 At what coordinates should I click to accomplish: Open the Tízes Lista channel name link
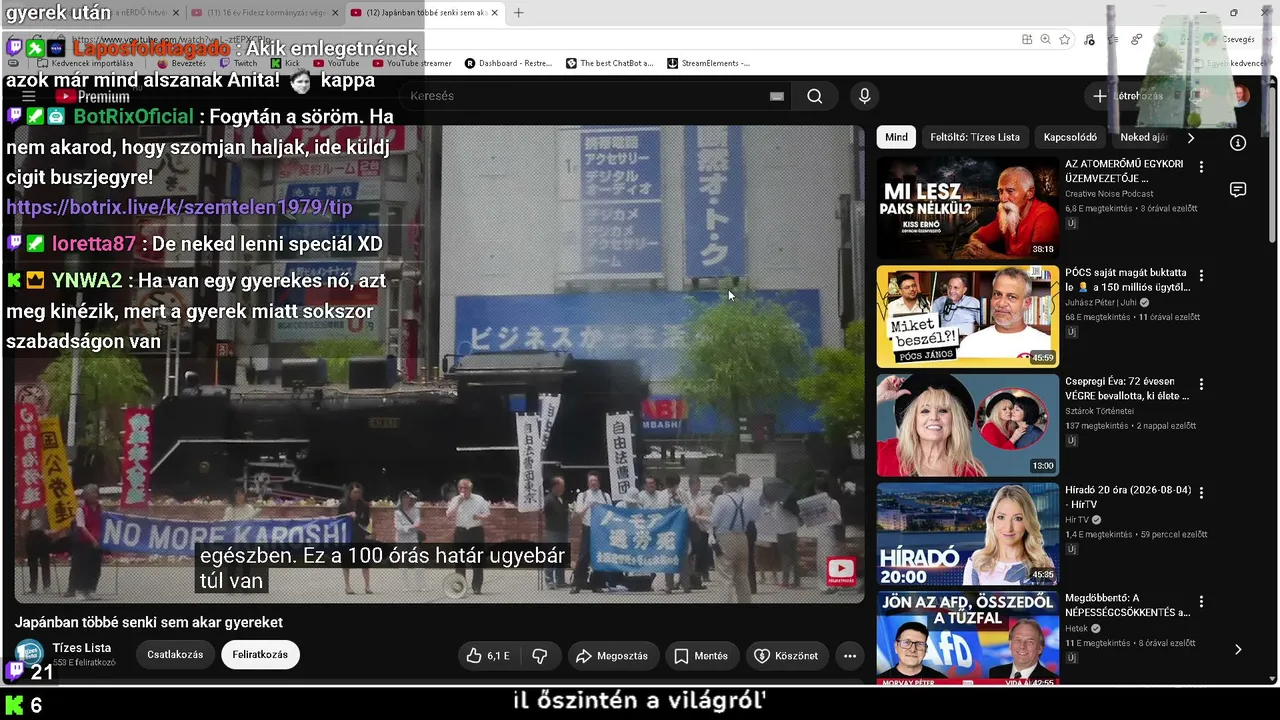82,648
